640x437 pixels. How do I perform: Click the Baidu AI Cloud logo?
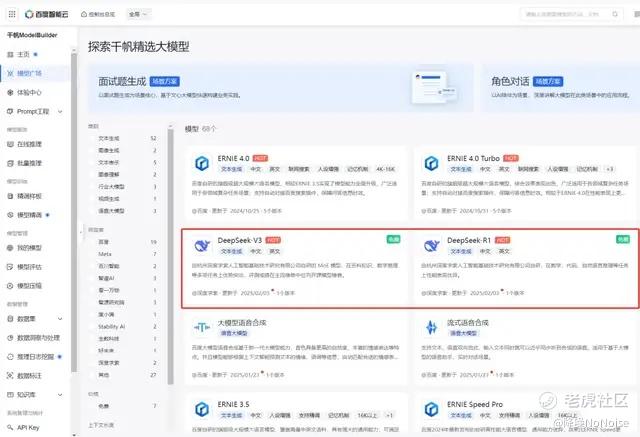pos(47,14)
